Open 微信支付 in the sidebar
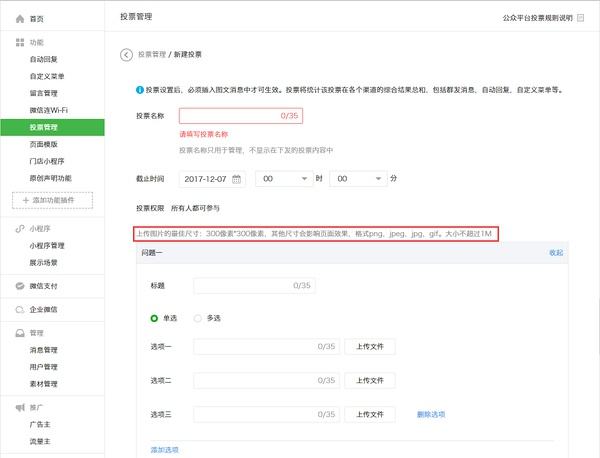This screenshot has width=600, height=458. [x=44, y=286]
